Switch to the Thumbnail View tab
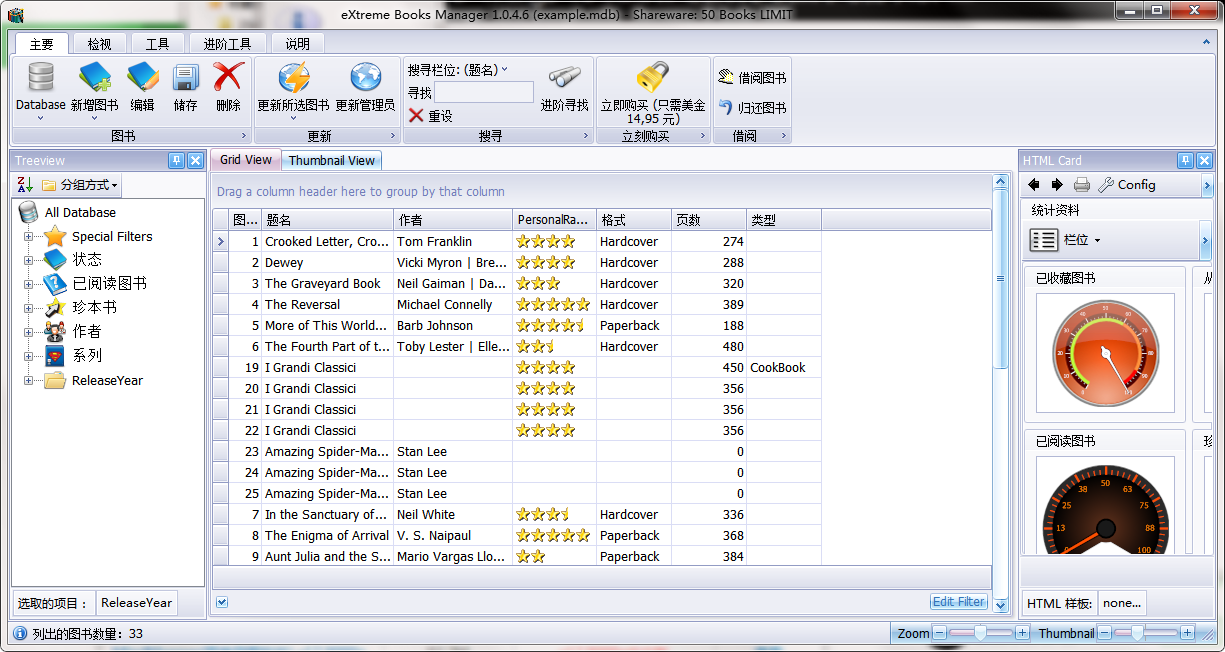1225x652 pixels. coord(332,160)
